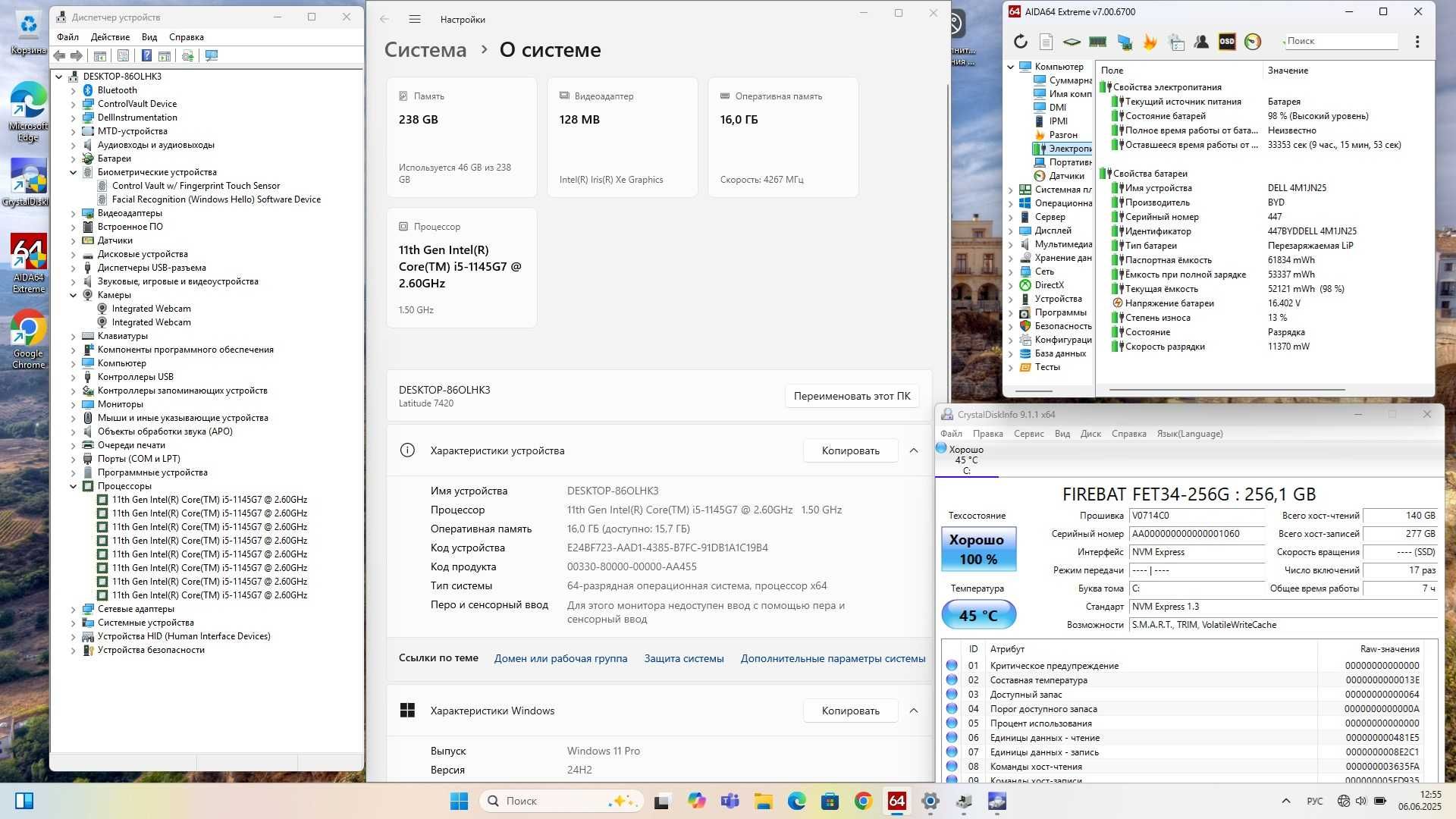Click Копировать next to Характеристики устройства
The width and height of the screenshot is (1456, 819).
point(850,450)
